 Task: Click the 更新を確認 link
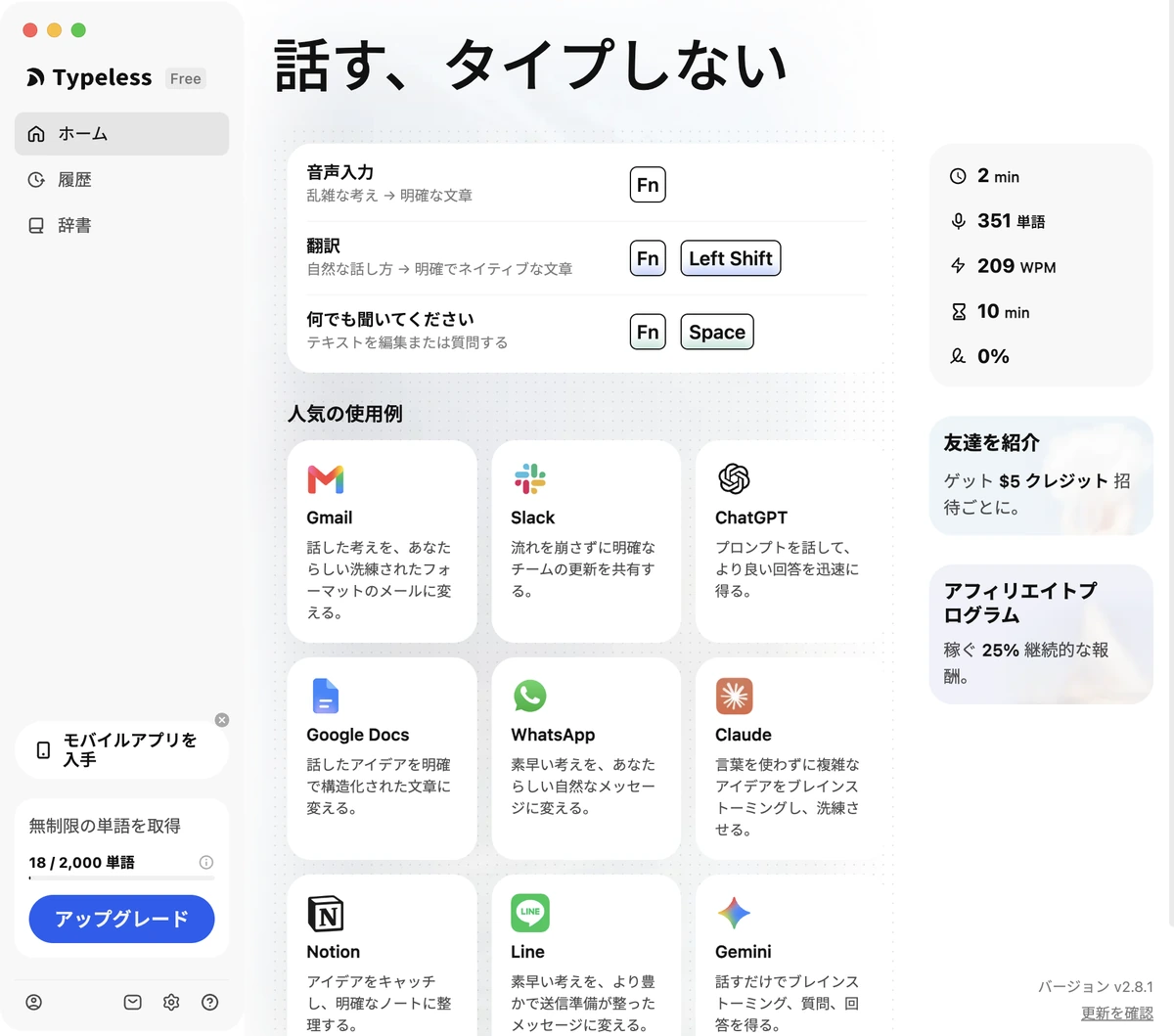click(x=1117, y=1013)
